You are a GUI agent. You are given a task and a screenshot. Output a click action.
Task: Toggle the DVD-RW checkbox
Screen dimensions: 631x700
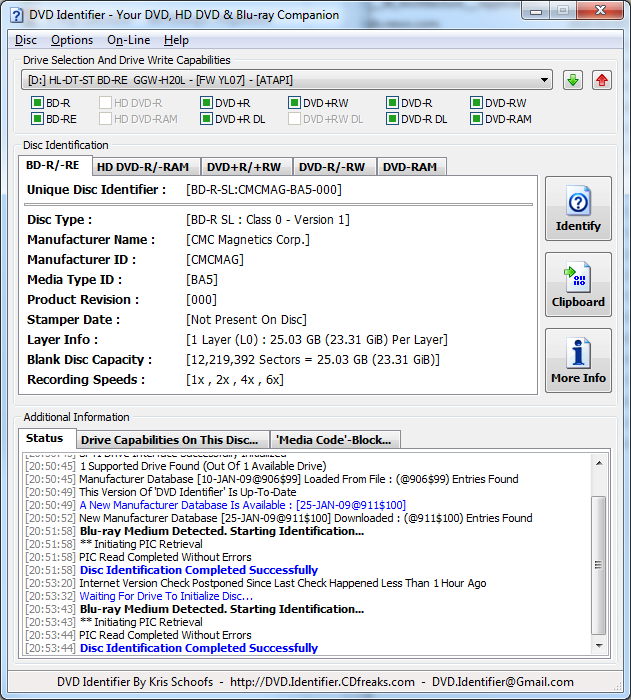click(x=476, y=103)
